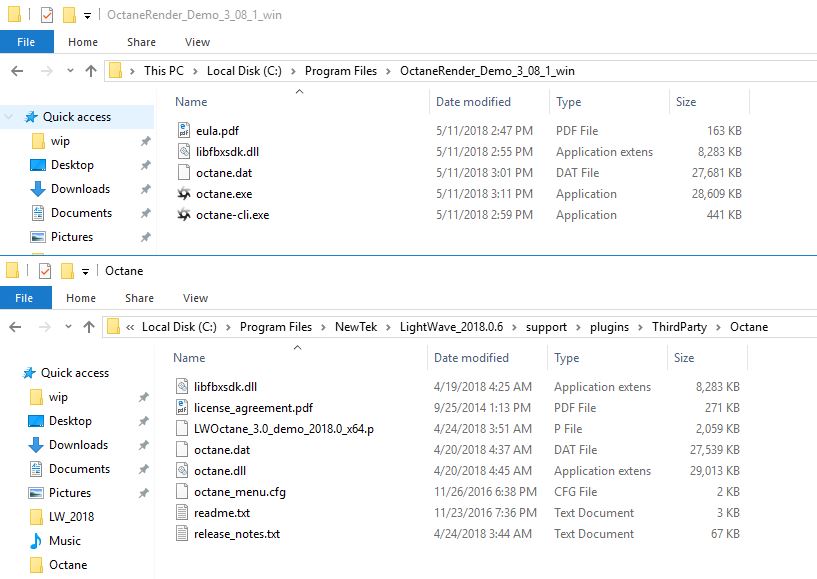Screen dimensions: 817x579
Task: Click the NewTek breadcrumb in address bar
Action: [x=355, y=327]
